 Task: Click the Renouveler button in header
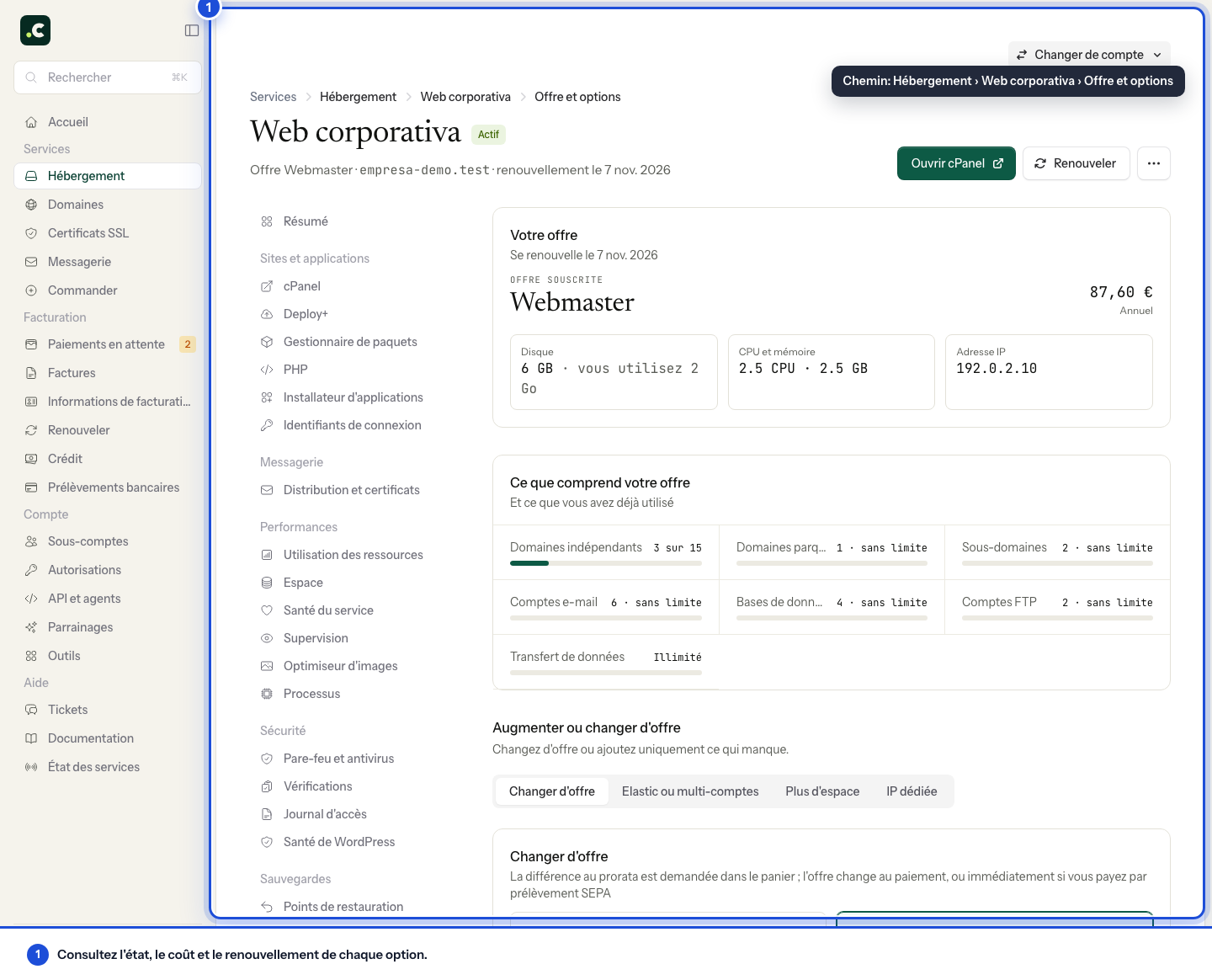[1076, 163]
